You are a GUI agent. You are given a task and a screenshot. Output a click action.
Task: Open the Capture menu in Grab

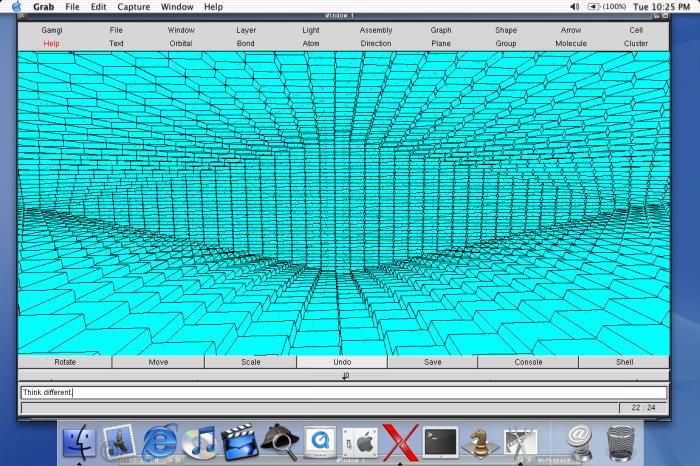pos(133,7)
